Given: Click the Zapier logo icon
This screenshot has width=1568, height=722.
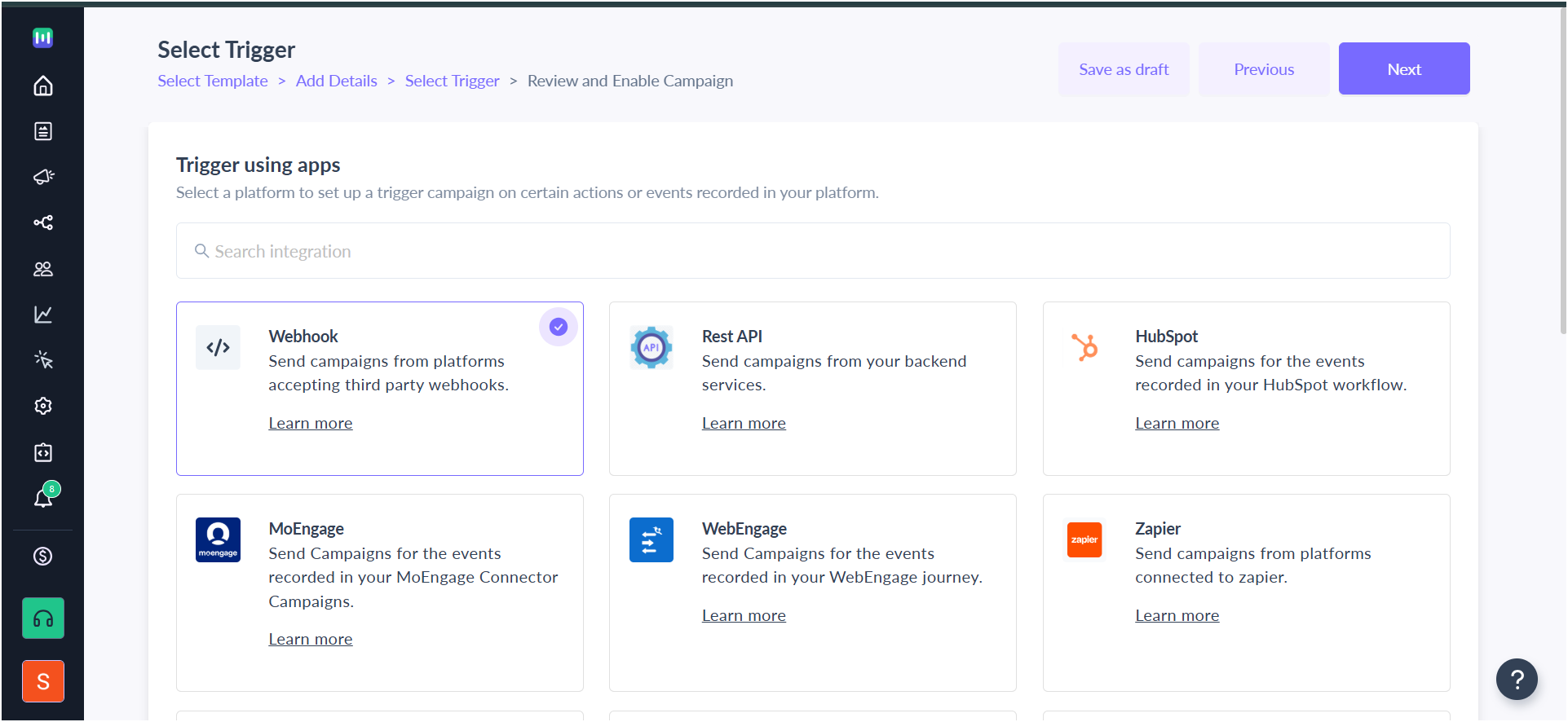Looking at the screenshot, I should (x=1084, y=539).
